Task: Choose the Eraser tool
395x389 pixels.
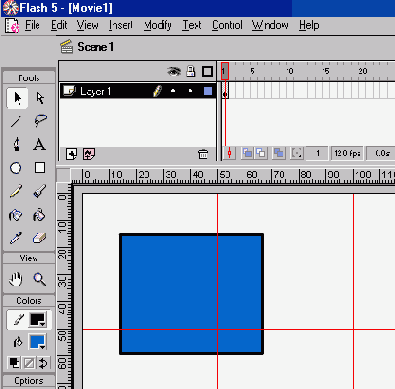Action: point(39,238)
